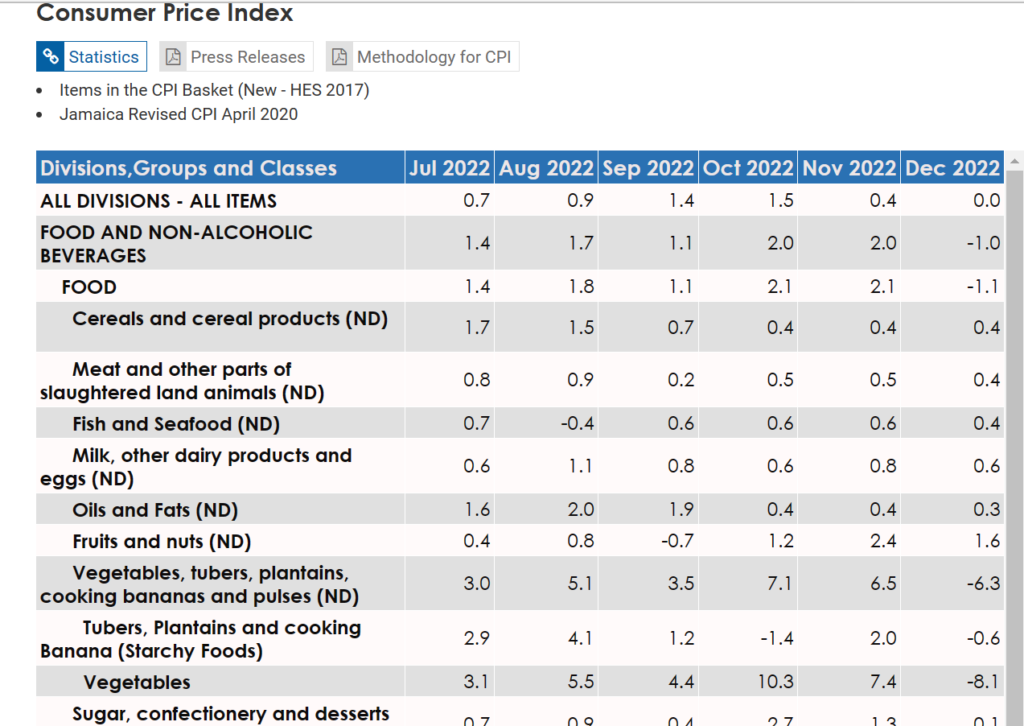Screen dimensions: 1024x726
Task: Open Items in the CPI Basket link
Action: 214,90
